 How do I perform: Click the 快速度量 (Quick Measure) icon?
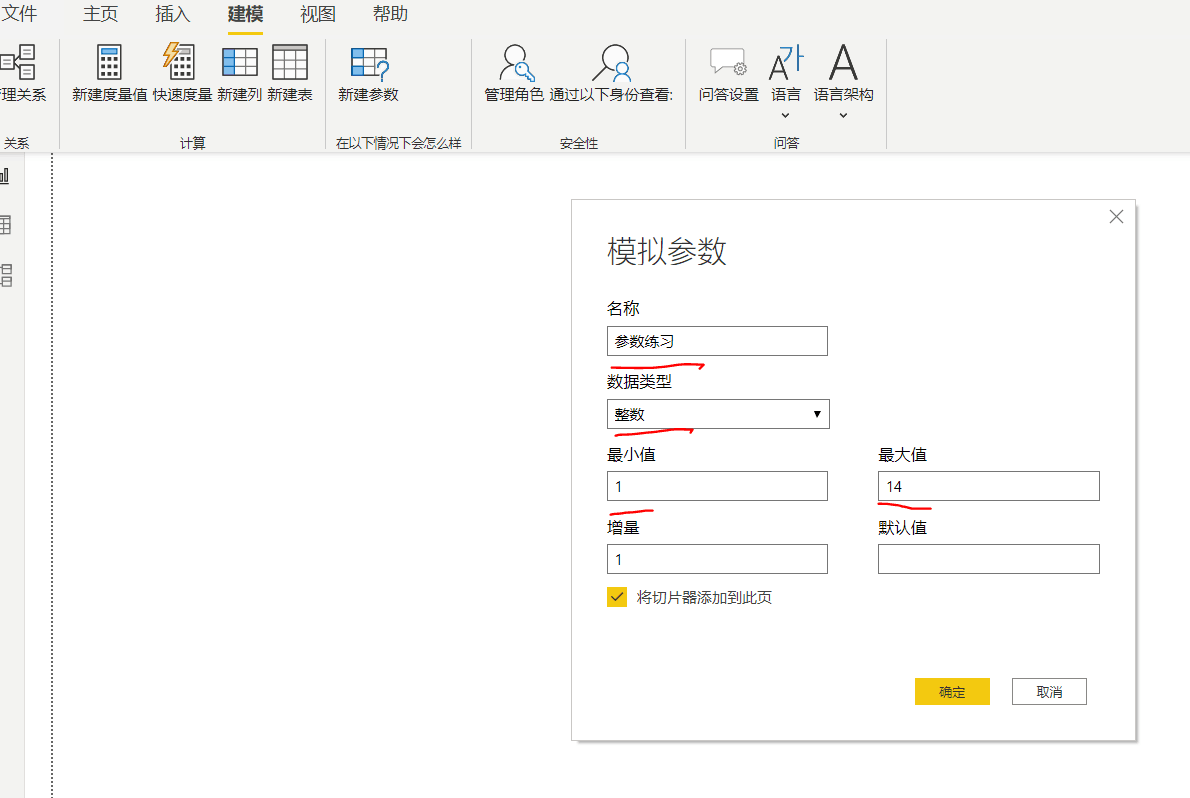(x=181, y=62)
